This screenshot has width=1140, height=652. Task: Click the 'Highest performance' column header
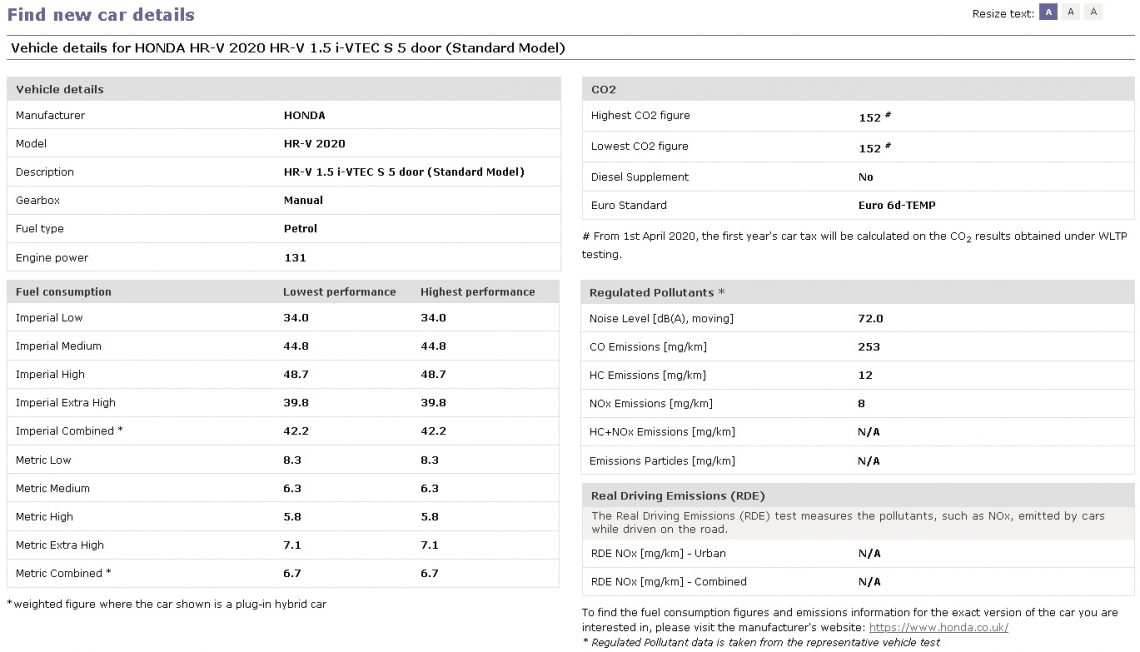tap(477, 292)
